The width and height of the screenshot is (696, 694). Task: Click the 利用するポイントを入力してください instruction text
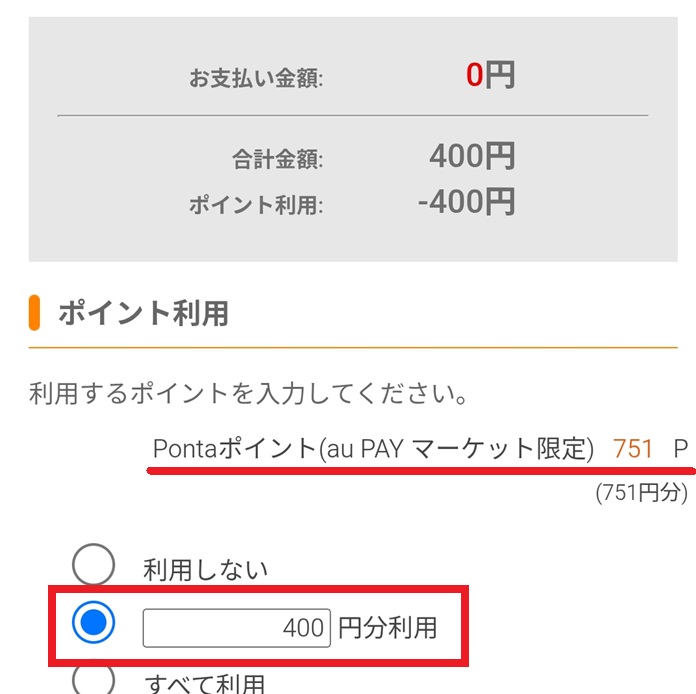click(249, 392)
